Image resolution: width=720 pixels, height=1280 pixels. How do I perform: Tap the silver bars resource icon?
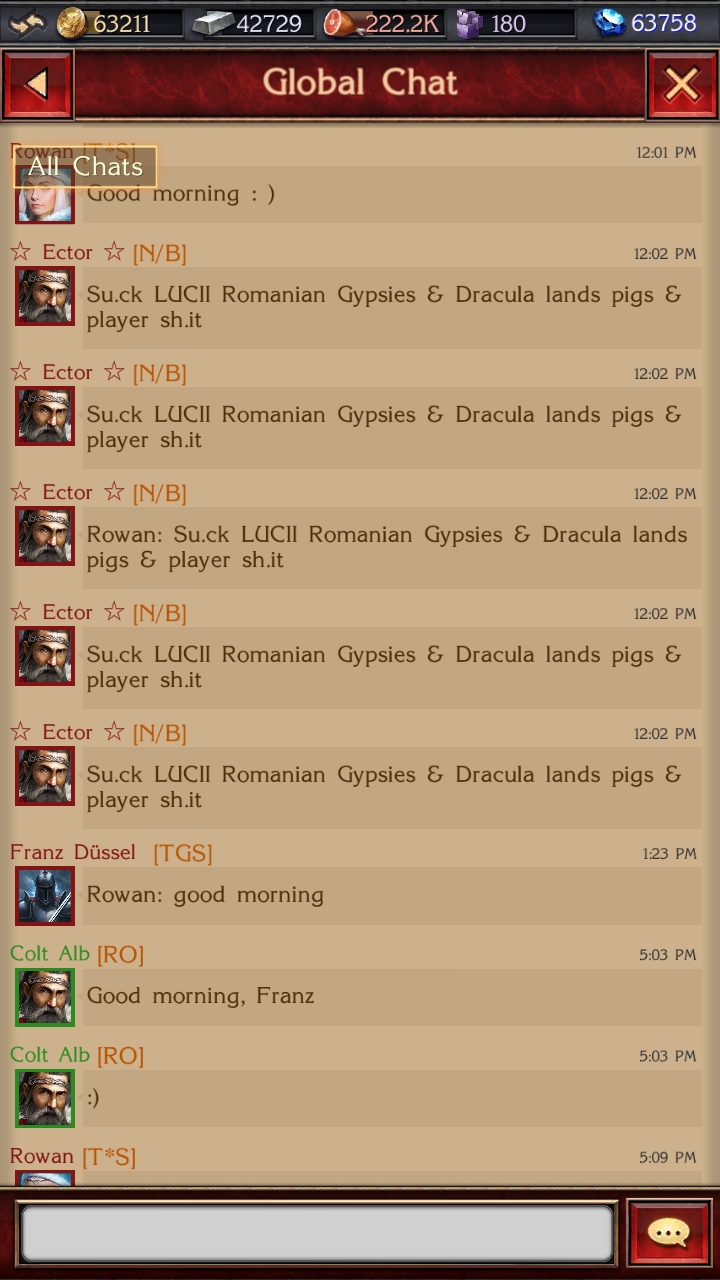click(x=212, y=23)
